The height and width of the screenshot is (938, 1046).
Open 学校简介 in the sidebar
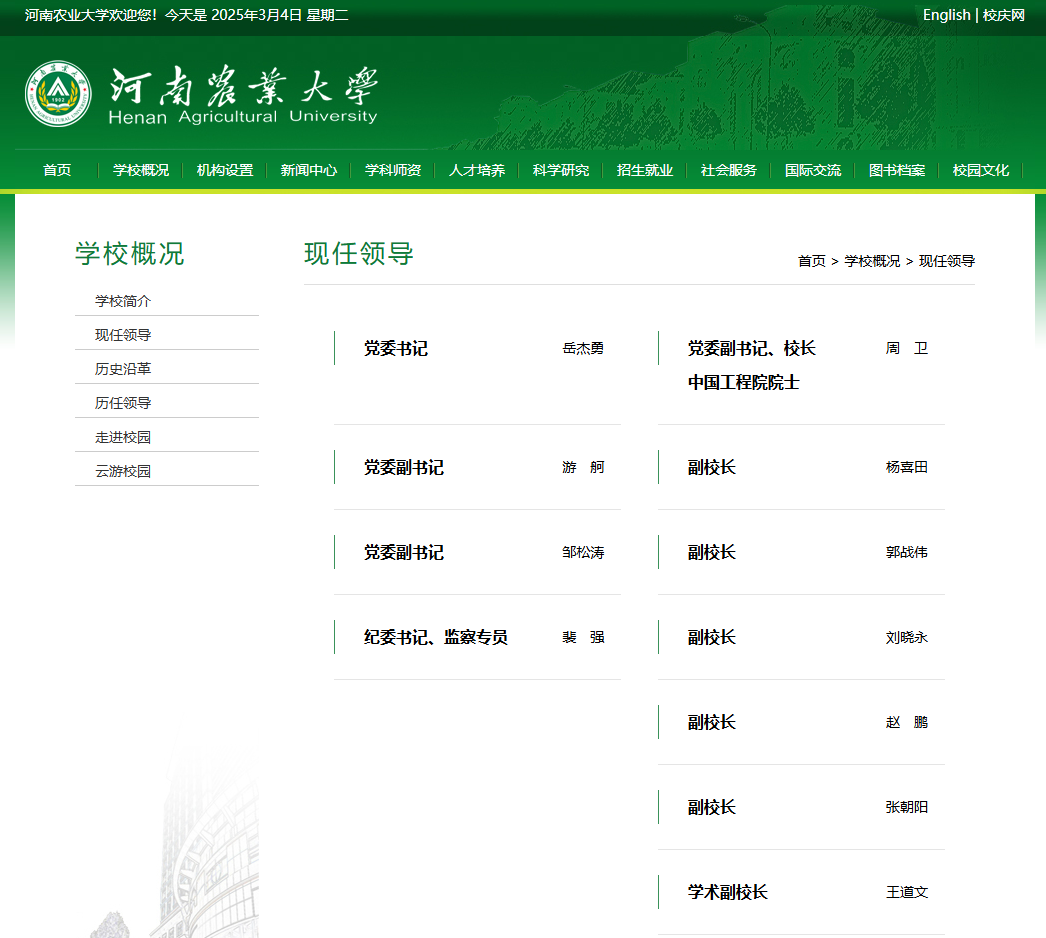pyautogui.click(x=123, y=301)
